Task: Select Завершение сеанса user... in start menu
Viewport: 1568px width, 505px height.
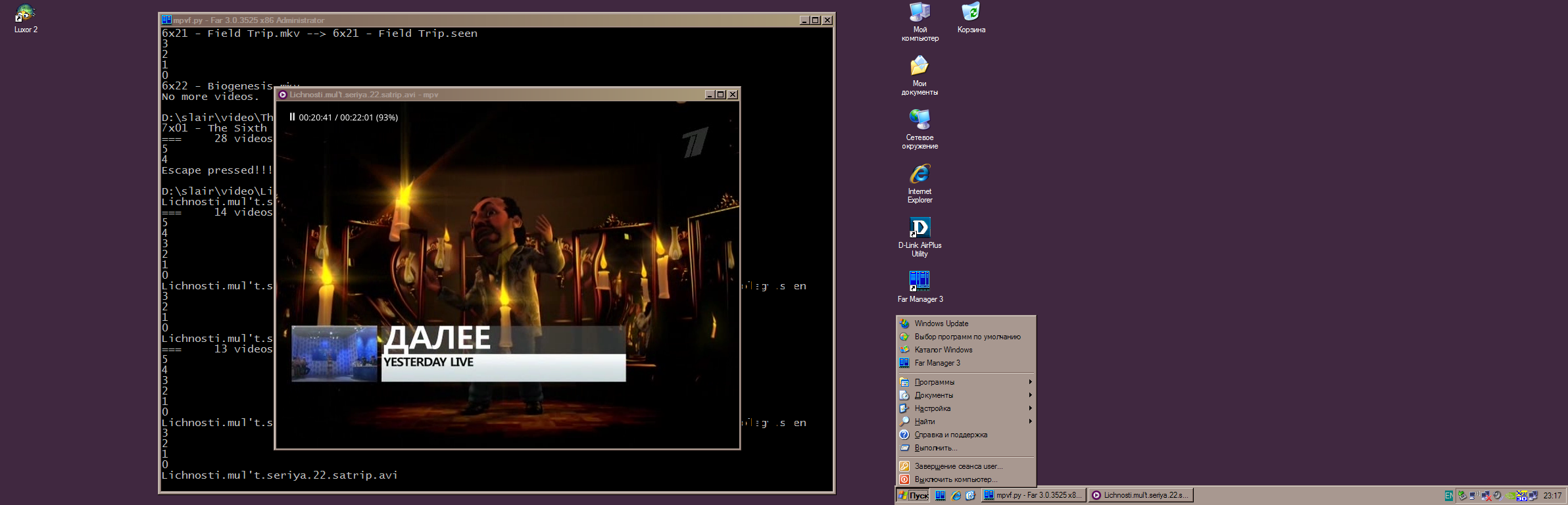Action: pyautogui.click(x=966, y=466)
